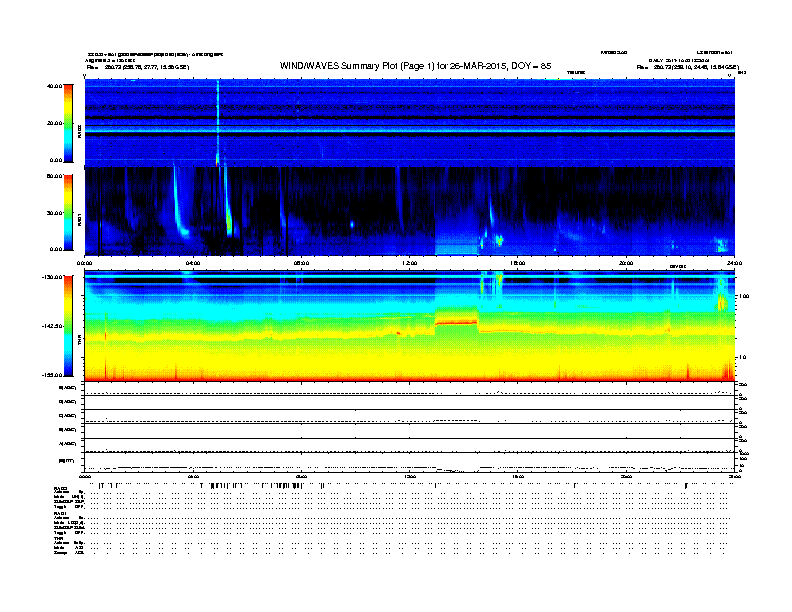Click the red horizontal band in TNR spectrogram
Viewport: 792px width, 612px height.
(x=456, y=322)
